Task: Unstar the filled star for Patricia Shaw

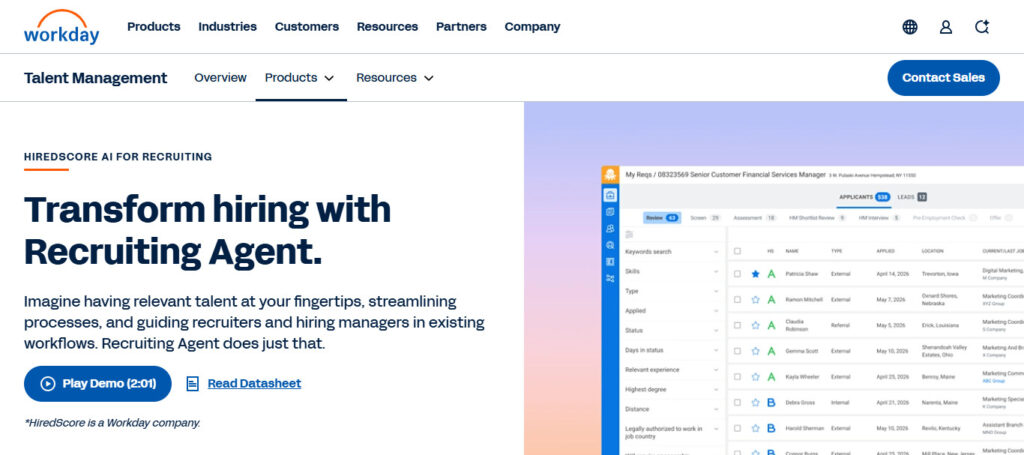Action: [756, 274]
